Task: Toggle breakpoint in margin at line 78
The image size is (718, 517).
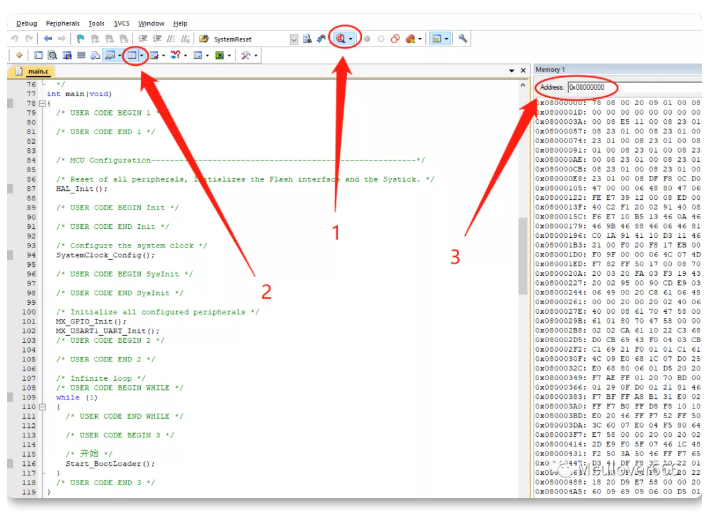Action: [x=11, y=103]
